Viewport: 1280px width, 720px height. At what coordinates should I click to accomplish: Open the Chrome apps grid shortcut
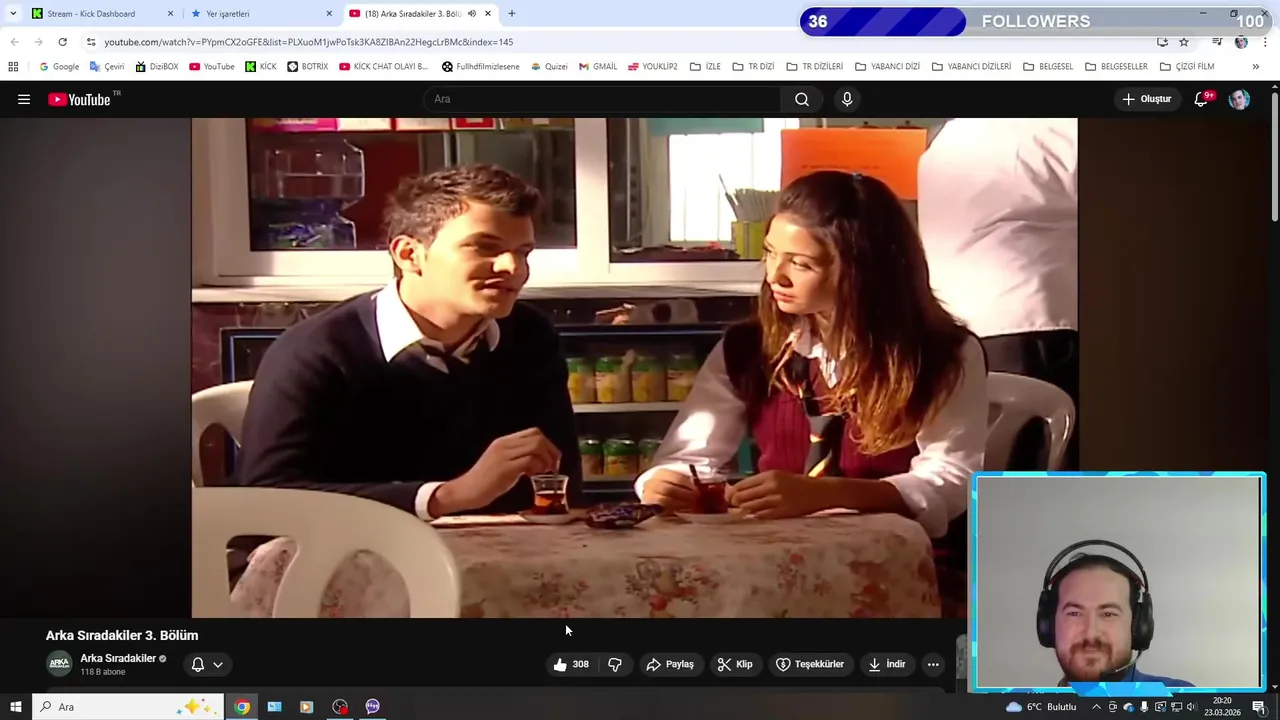click(x=13, y=67)
